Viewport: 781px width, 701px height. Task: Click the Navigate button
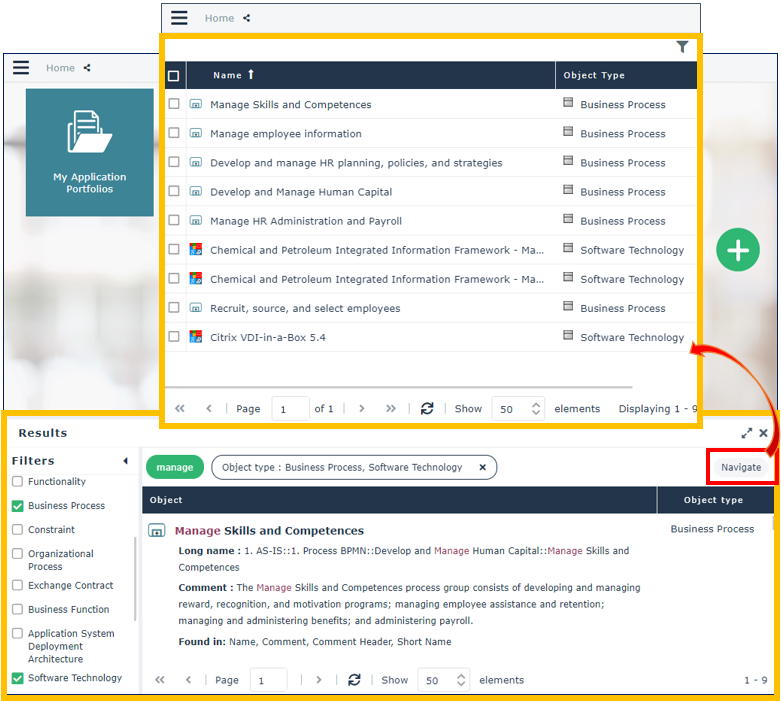point(741,467)
